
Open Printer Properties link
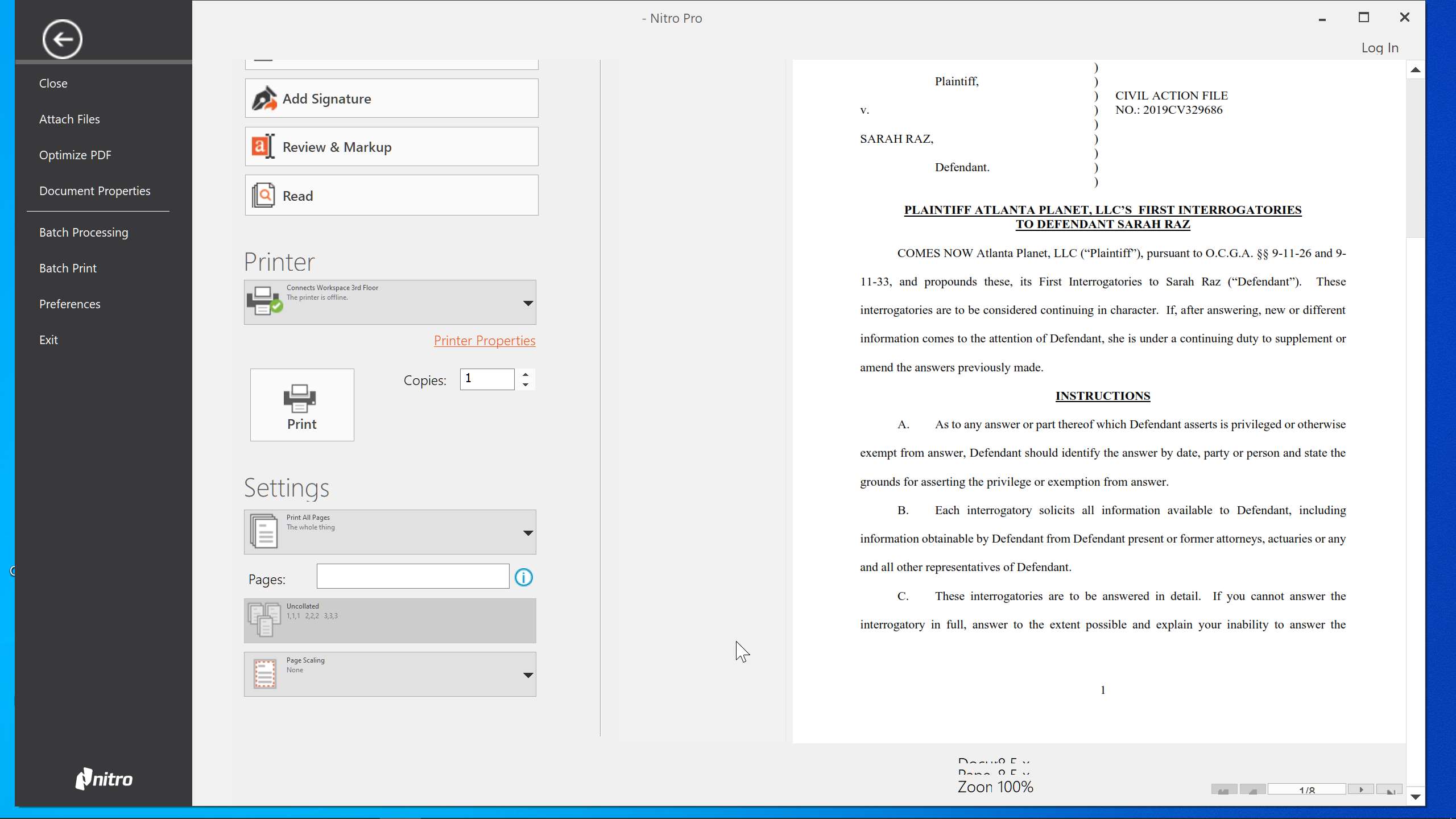[484, 340]
